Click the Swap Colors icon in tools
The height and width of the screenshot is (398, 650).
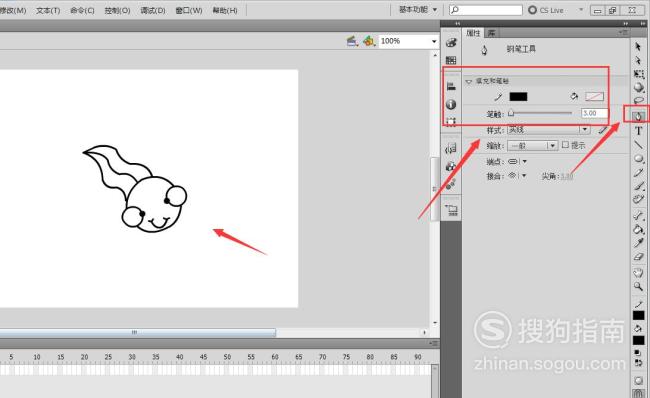click(x=638, y=362)
